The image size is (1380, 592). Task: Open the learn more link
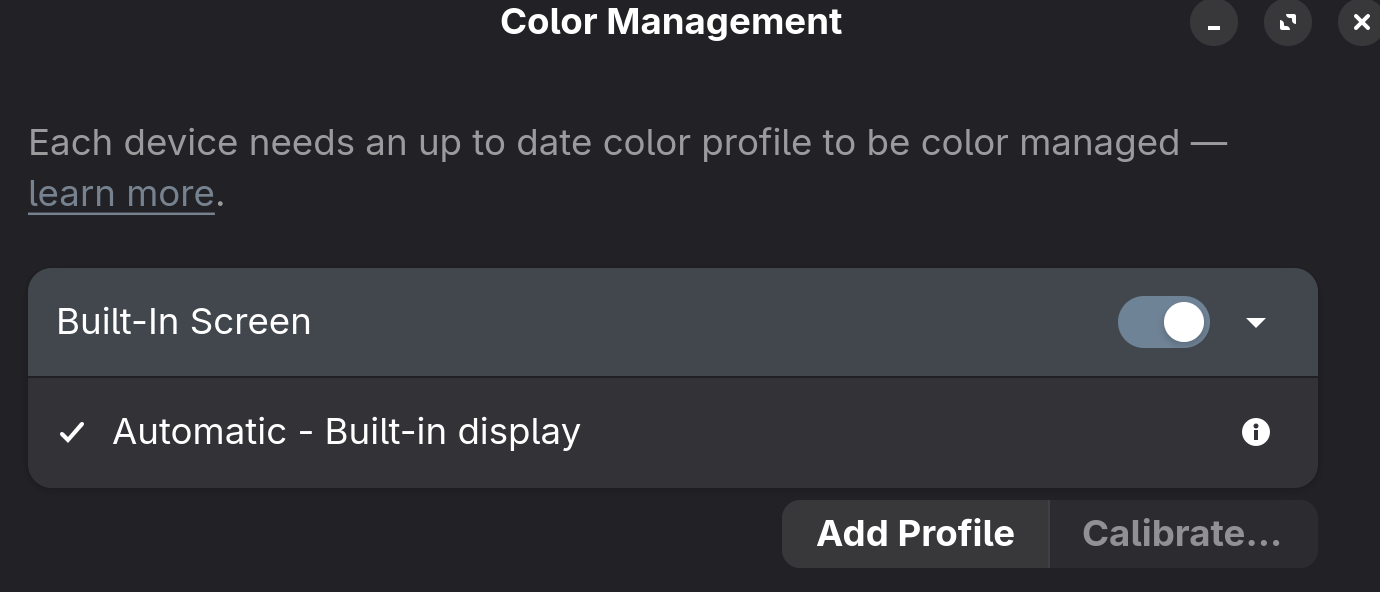[x=121, y=194]
